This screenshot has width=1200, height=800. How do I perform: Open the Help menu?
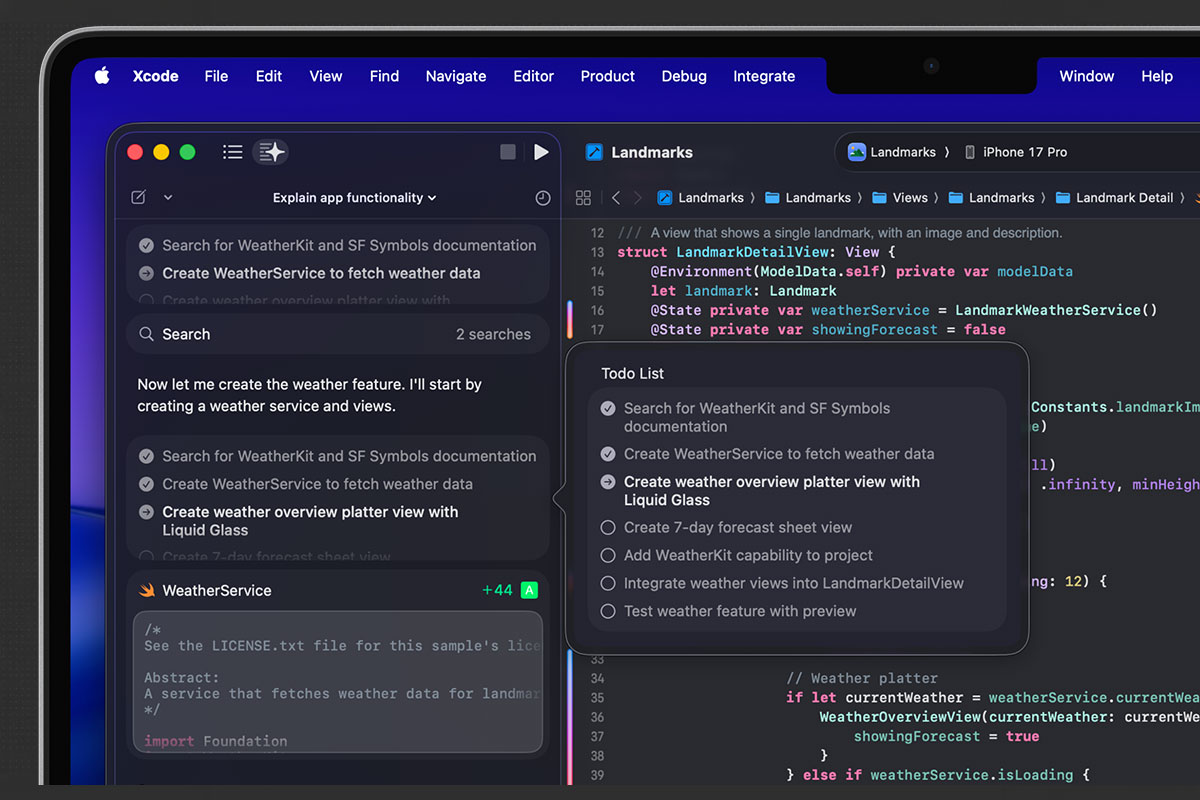pos(1157,76)
